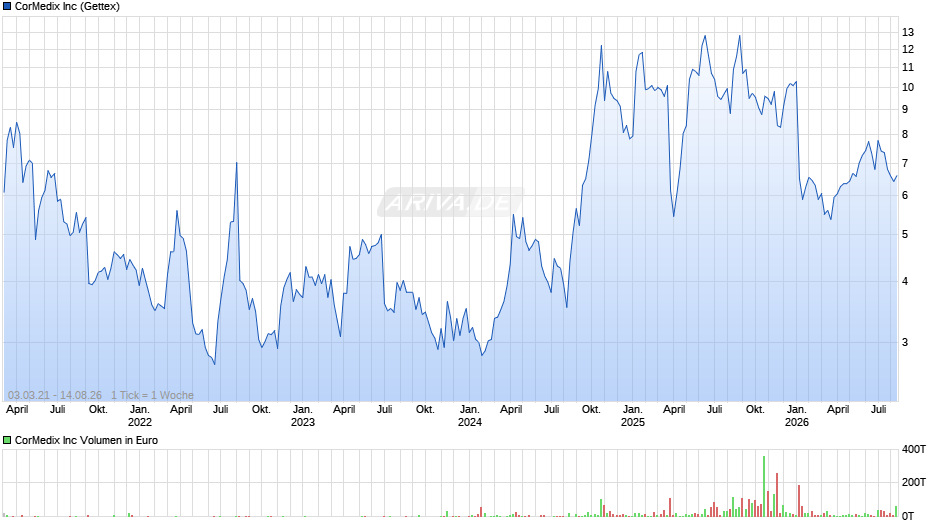Select the 'CorMedix Inc (Gettex)' chart title

pyautogui.click(x=67, y=7)
